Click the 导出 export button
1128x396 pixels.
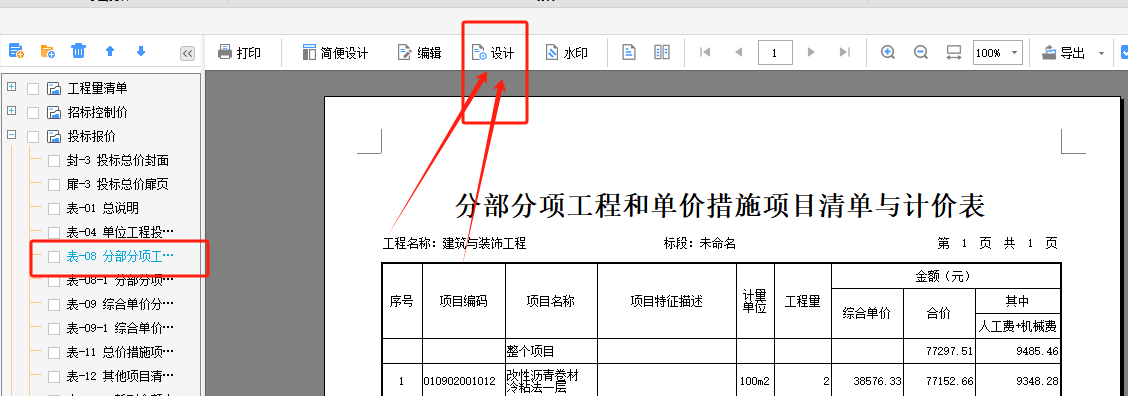1064,53
